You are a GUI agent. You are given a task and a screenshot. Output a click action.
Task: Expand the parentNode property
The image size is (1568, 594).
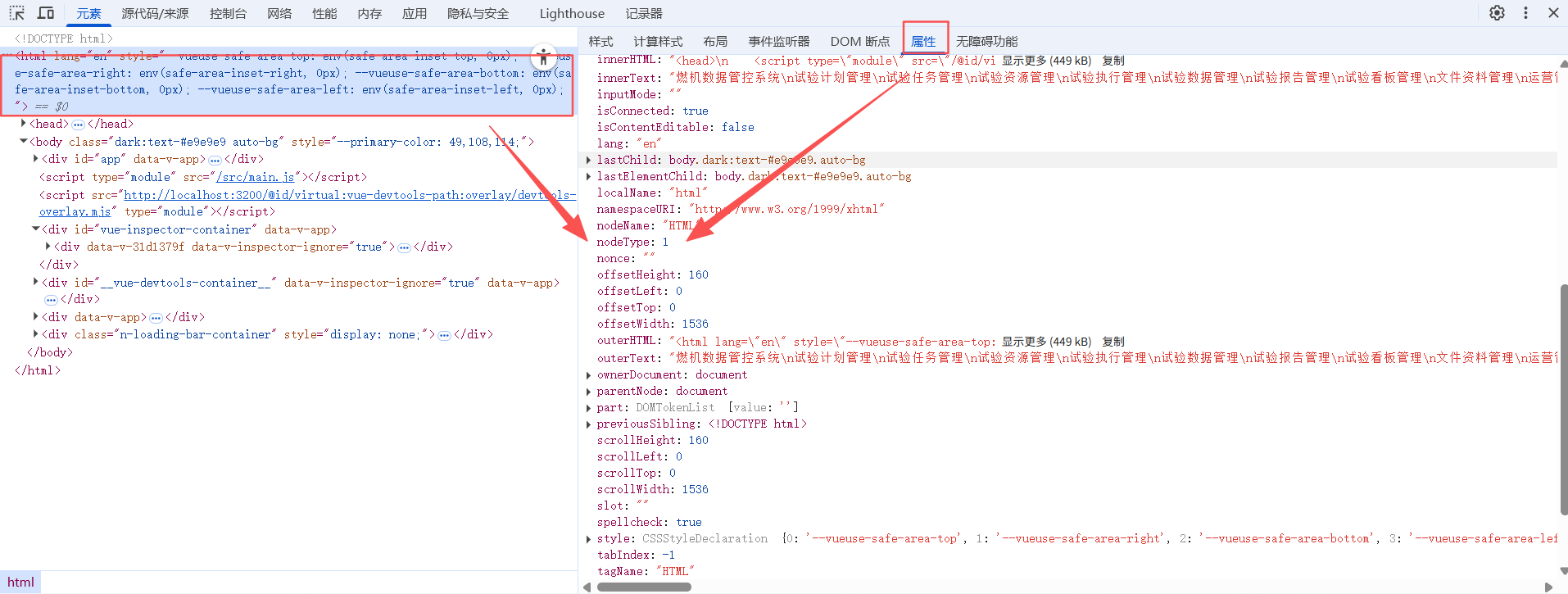click(x=589, y=391)
